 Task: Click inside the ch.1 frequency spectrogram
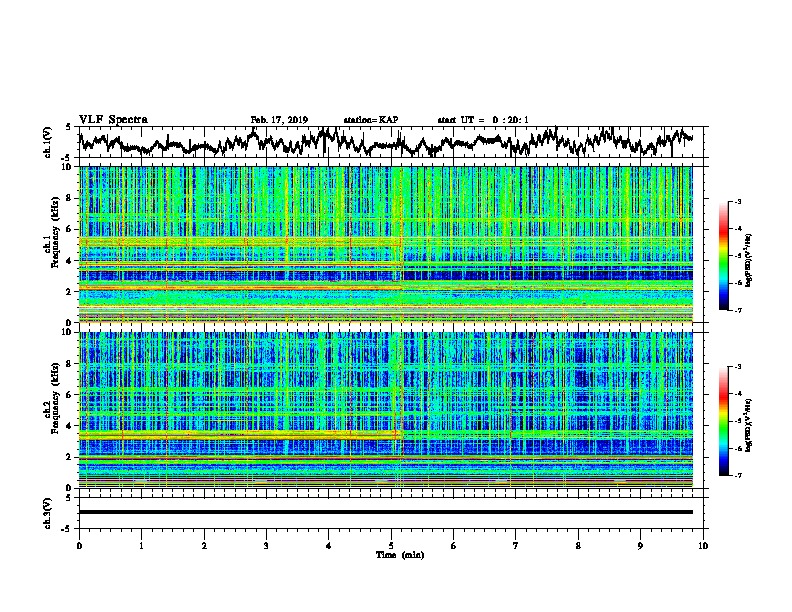(x=385, y=244)
